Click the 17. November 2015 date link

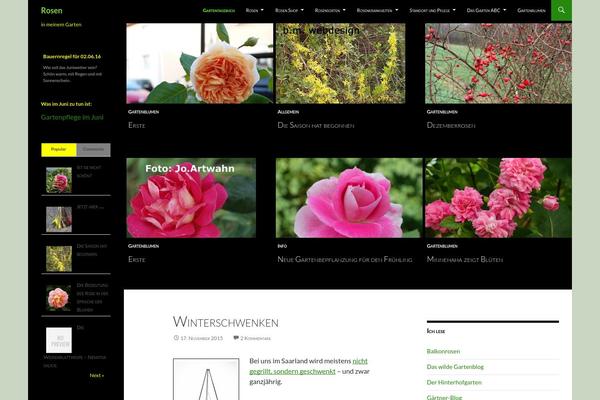[x=202, y=338]
